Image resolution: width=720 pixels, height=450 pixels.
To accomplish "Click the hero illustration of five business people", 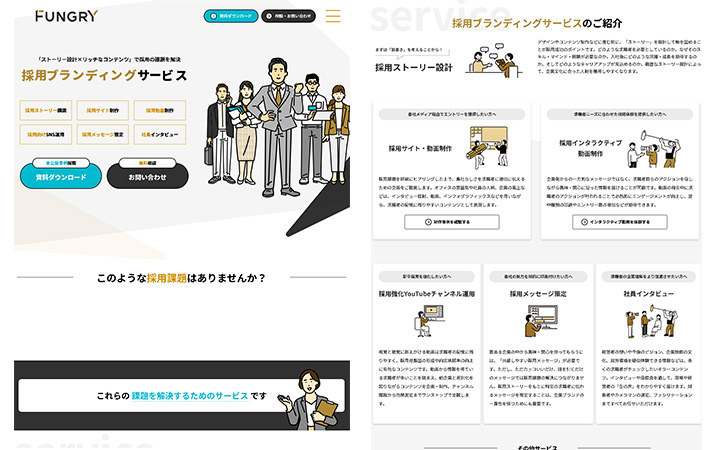I will pos(277,129).
